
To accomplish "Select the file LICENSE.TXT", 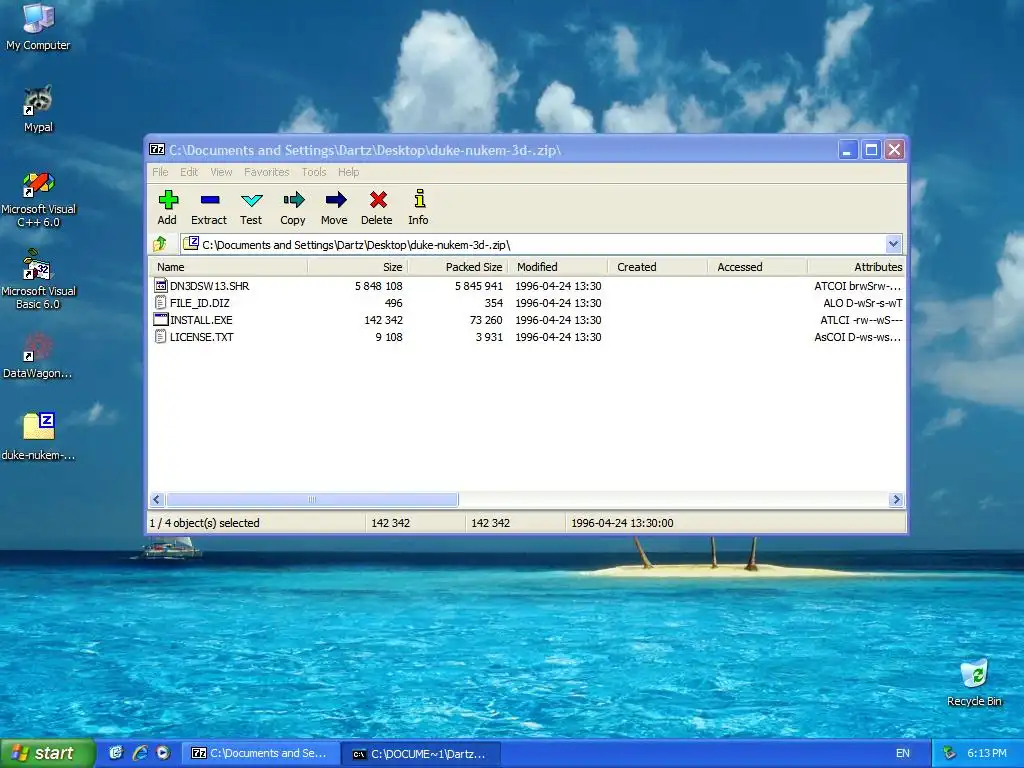I will (202, 336).
